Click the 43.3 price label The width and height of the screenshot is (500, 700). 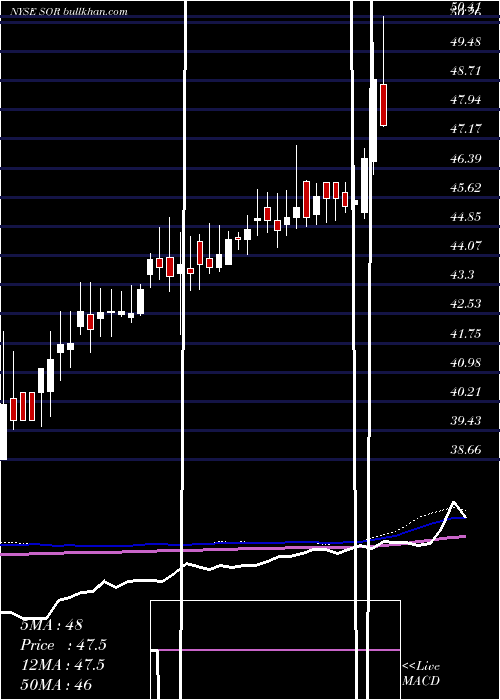[x=462, y=275]
